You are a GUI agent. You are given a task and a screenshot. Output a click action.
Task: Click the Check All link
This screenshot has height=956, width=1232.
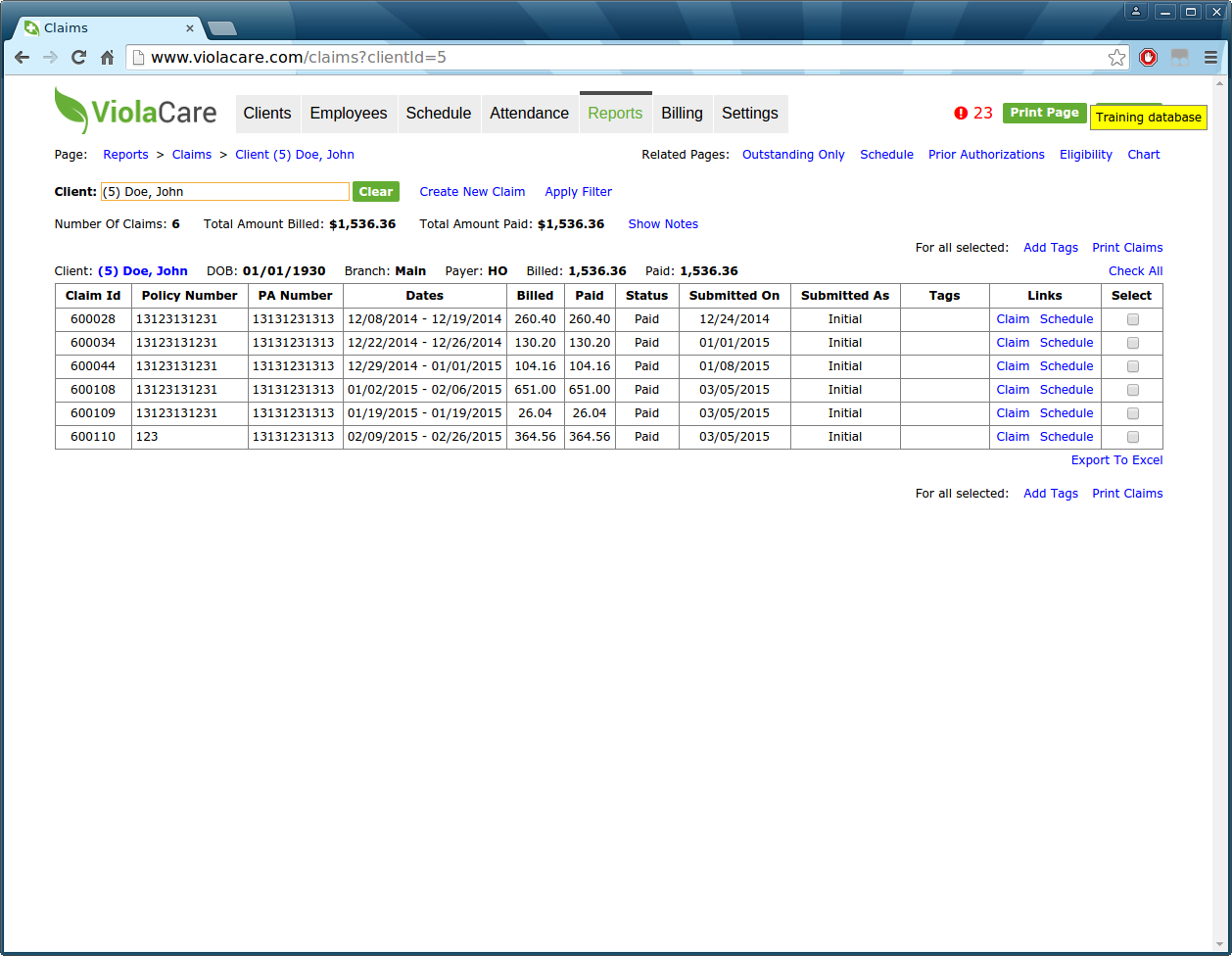(1135, 271)
